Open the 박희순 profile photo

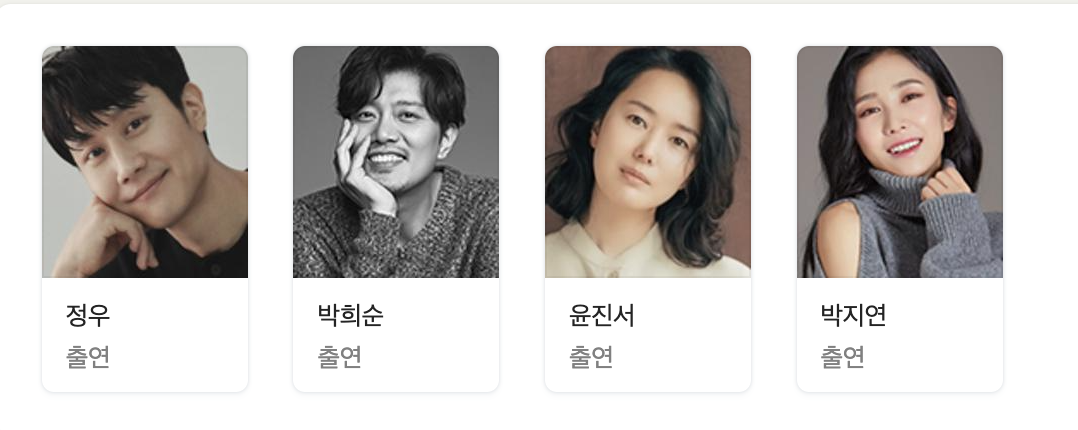[x=396, y=162]
